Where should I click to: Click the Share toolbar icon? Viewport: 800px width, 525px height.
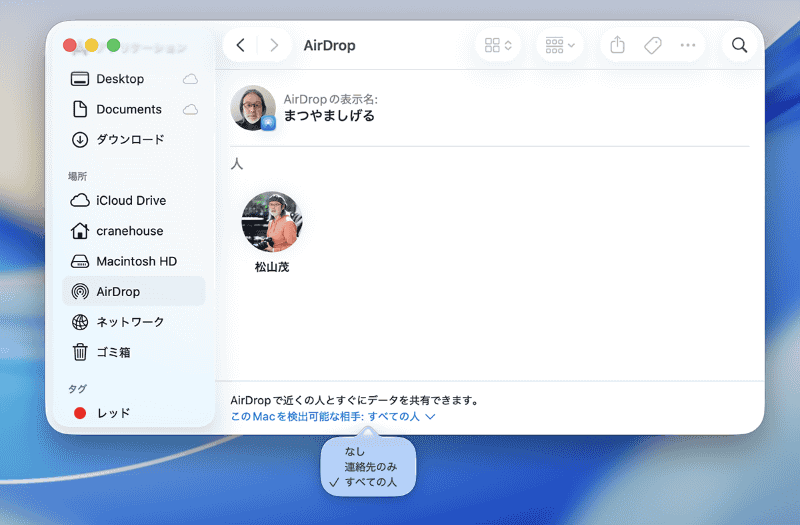617,45
